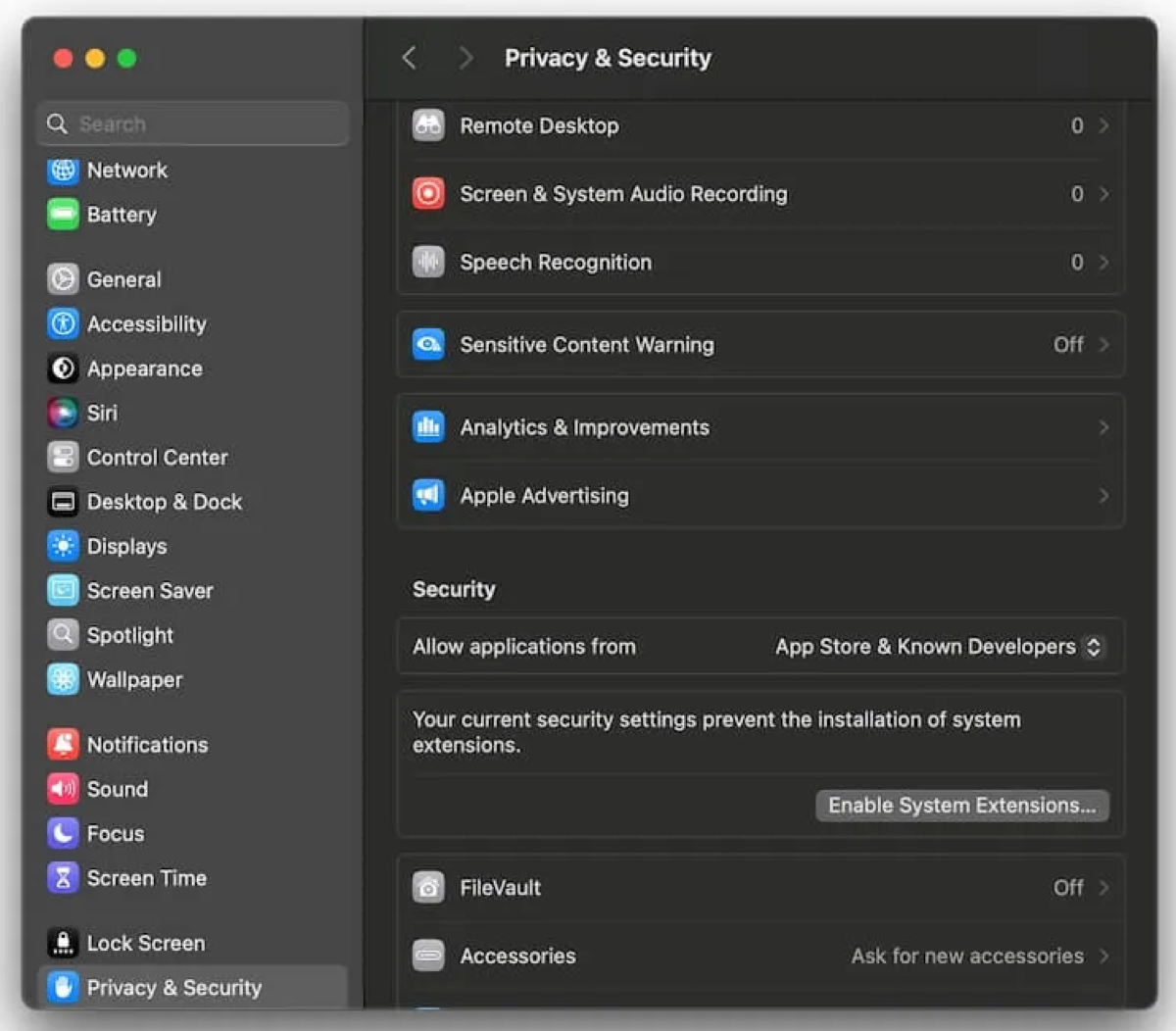Click the Wallpaper flower icon
This screenshot has width=1176, height=1031.
(63, 679)
